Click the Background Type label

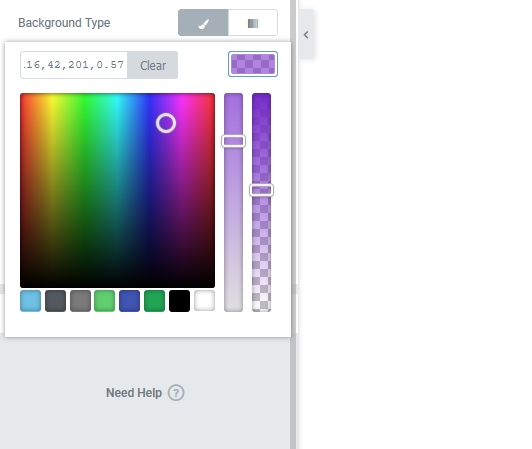click(x=64, y=23)
